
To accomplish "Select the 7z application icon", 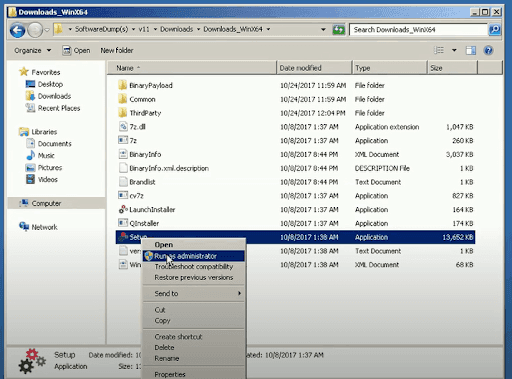I will click(x=123, y=140).
